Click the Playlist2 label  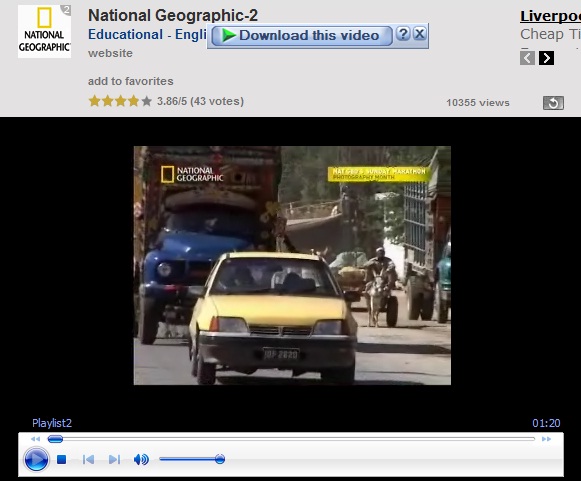52,423
